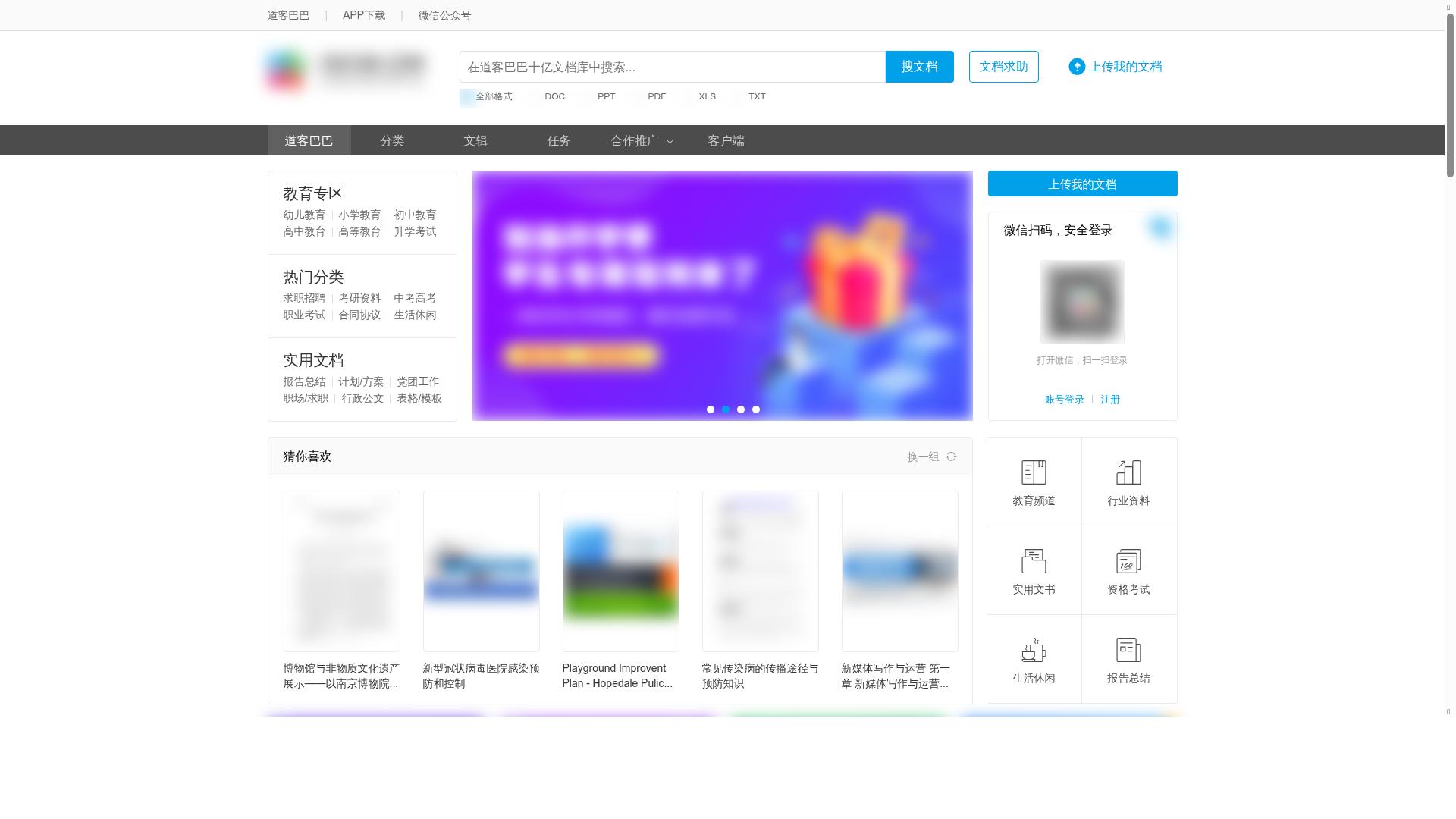Open the 分类 navigation tab

pyautogui.click(x=392, y=141)
